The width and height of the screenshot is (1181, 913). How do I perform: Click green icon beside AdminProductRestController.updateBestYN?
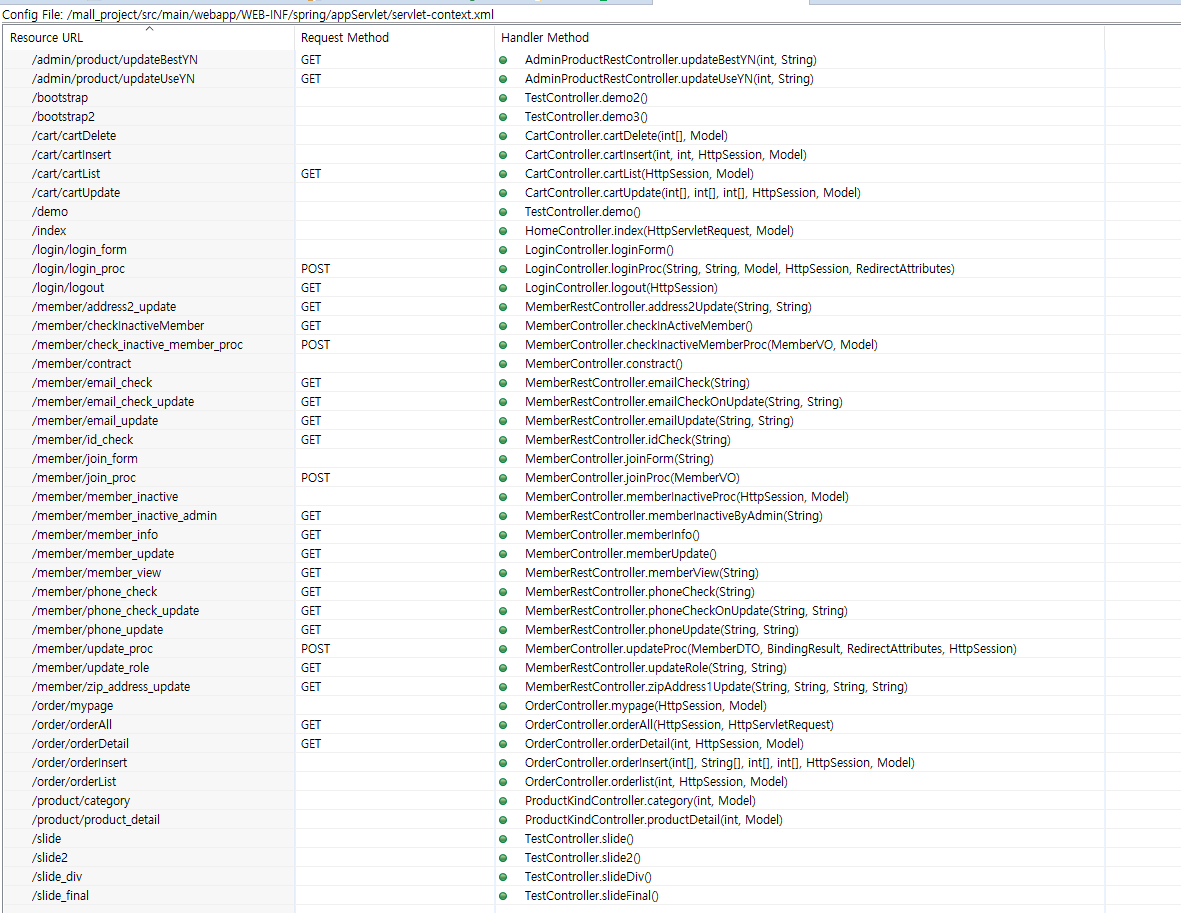click(x=503, y=60)
